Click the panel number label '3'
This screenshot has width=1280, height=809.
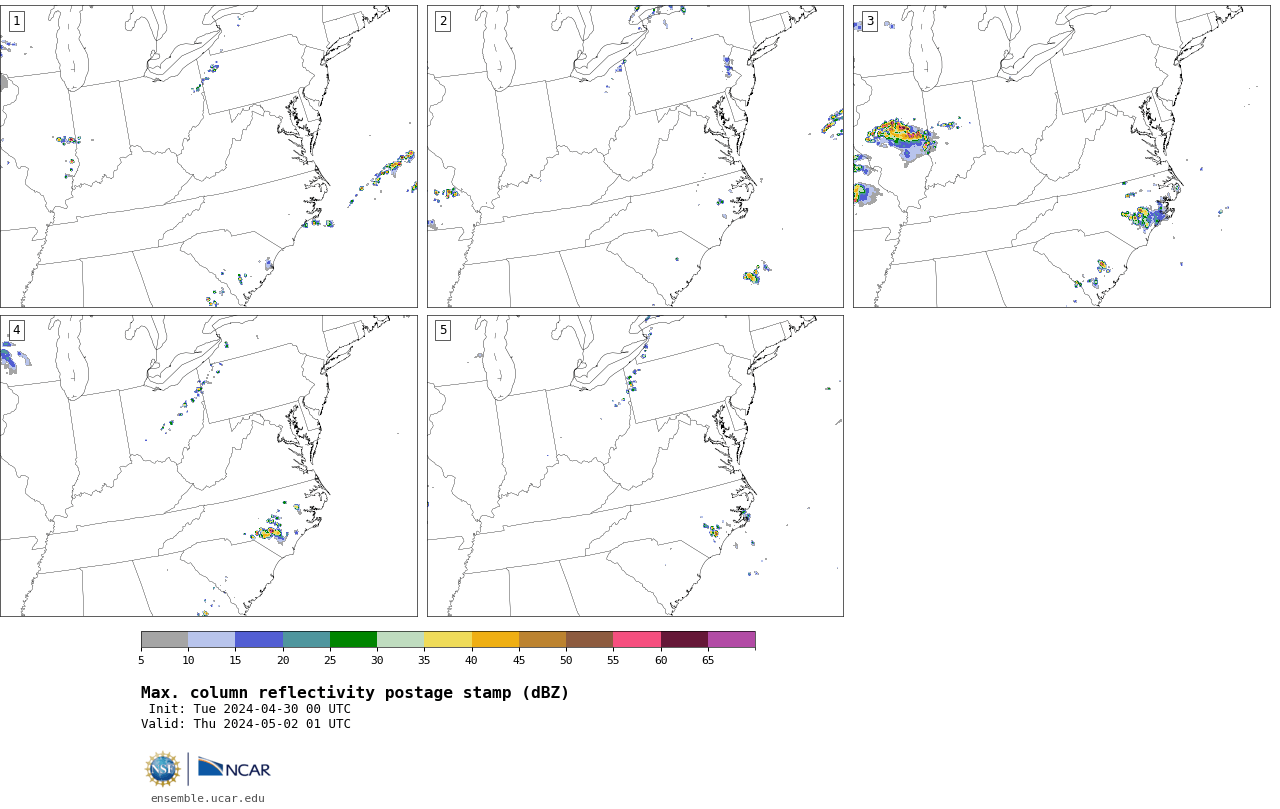click(x=869, y=21)
